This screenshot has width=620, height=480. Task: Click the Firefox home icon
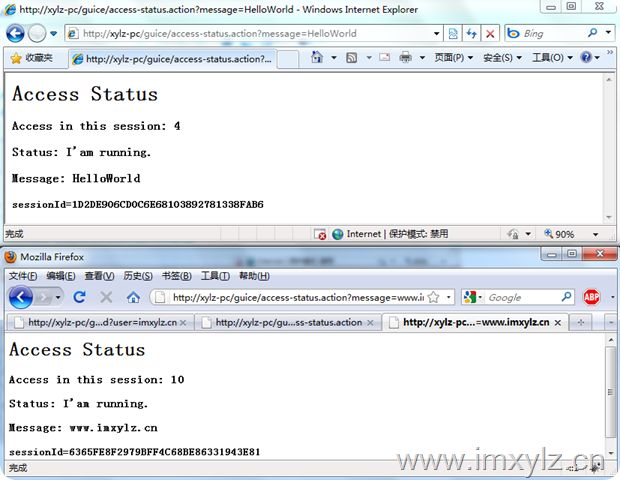tap(133, 297)
